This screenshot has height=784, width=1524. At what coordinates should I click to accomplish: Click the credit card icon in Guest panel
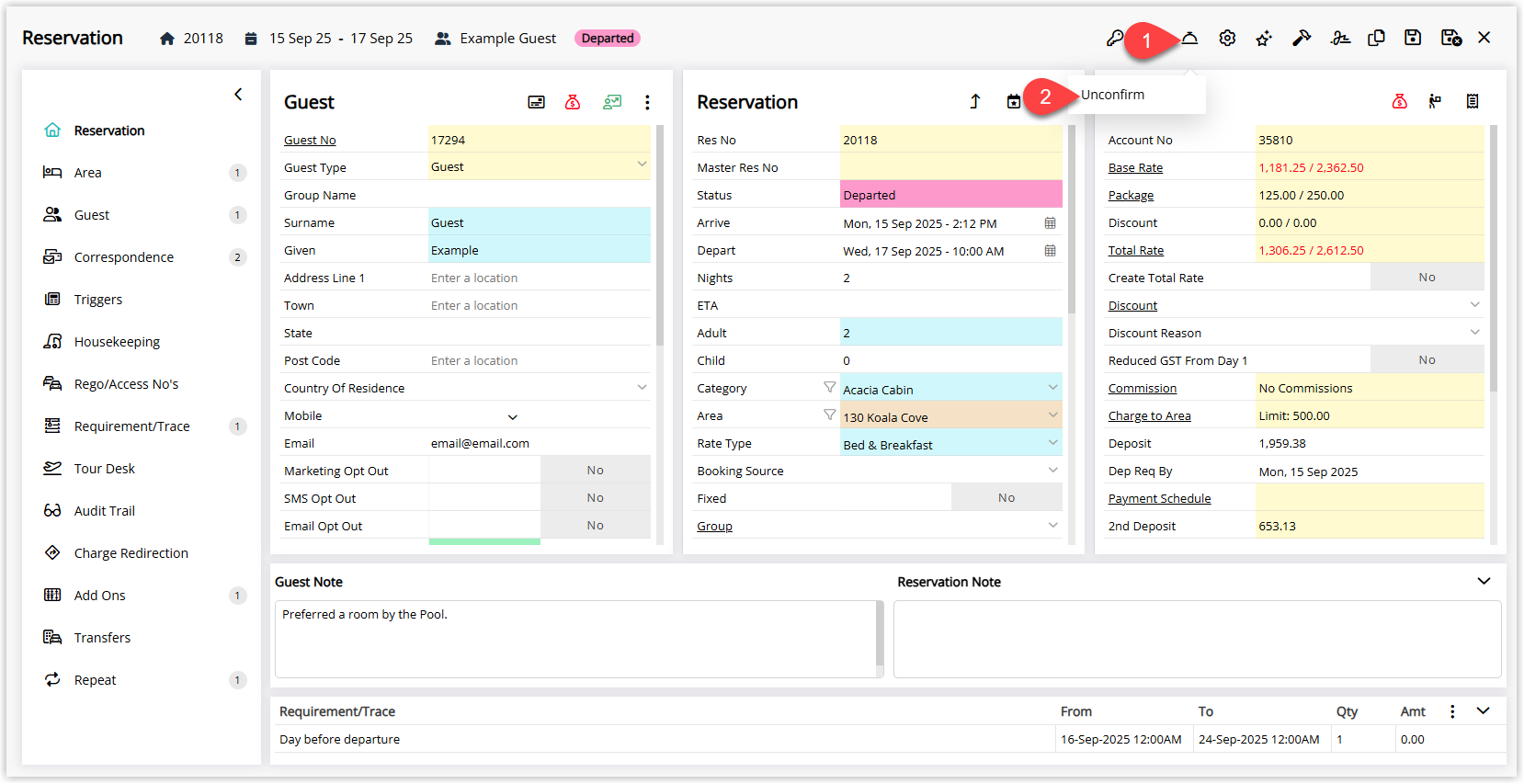coord(536,102)
